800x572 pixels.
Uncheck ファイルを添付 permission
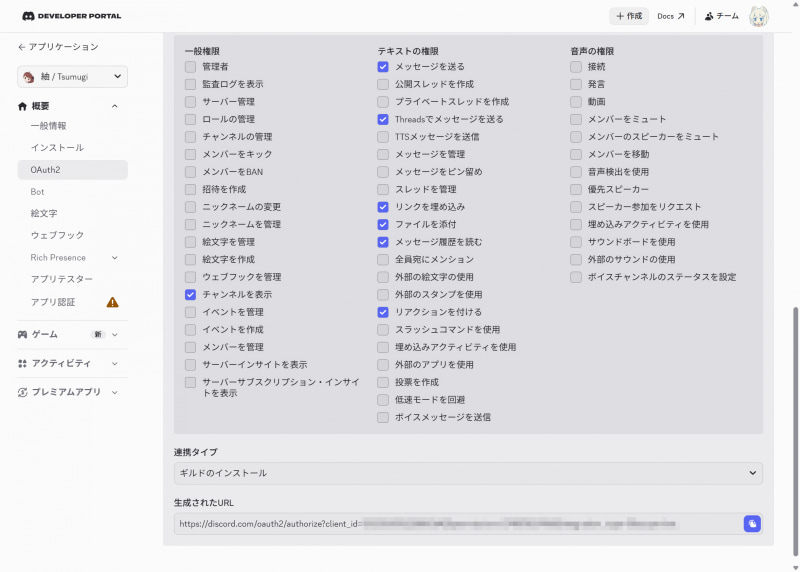(383, 224)
